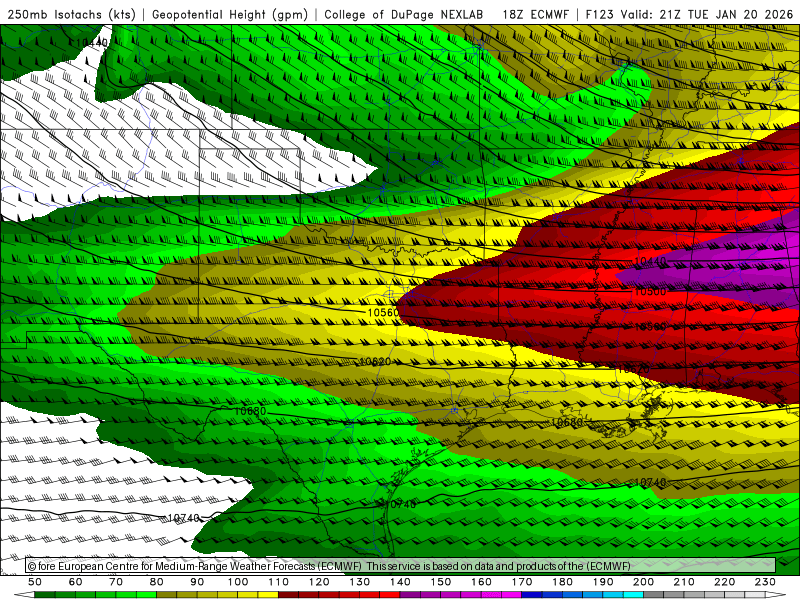800x600 pixels.
Task: Click the 70 label on the color scale
Action: [x=116, y=582]
